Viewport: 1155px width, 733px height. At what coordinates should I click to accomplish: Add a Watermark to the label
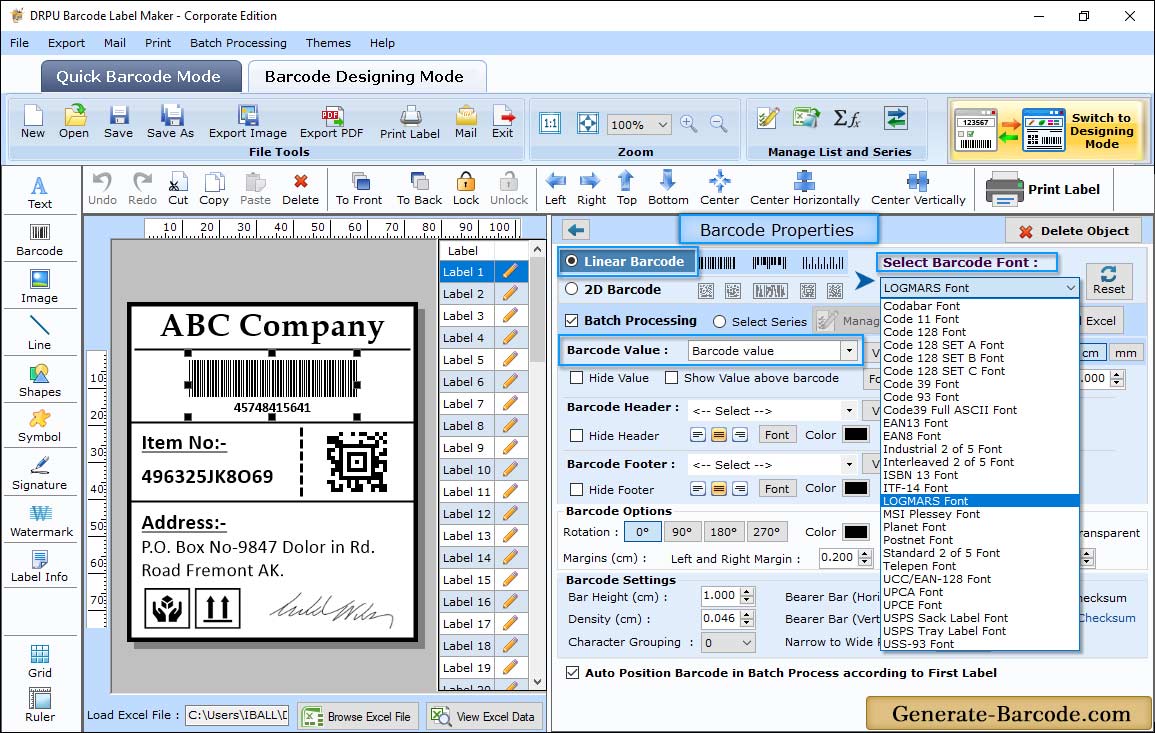click(x=41, y=521)
